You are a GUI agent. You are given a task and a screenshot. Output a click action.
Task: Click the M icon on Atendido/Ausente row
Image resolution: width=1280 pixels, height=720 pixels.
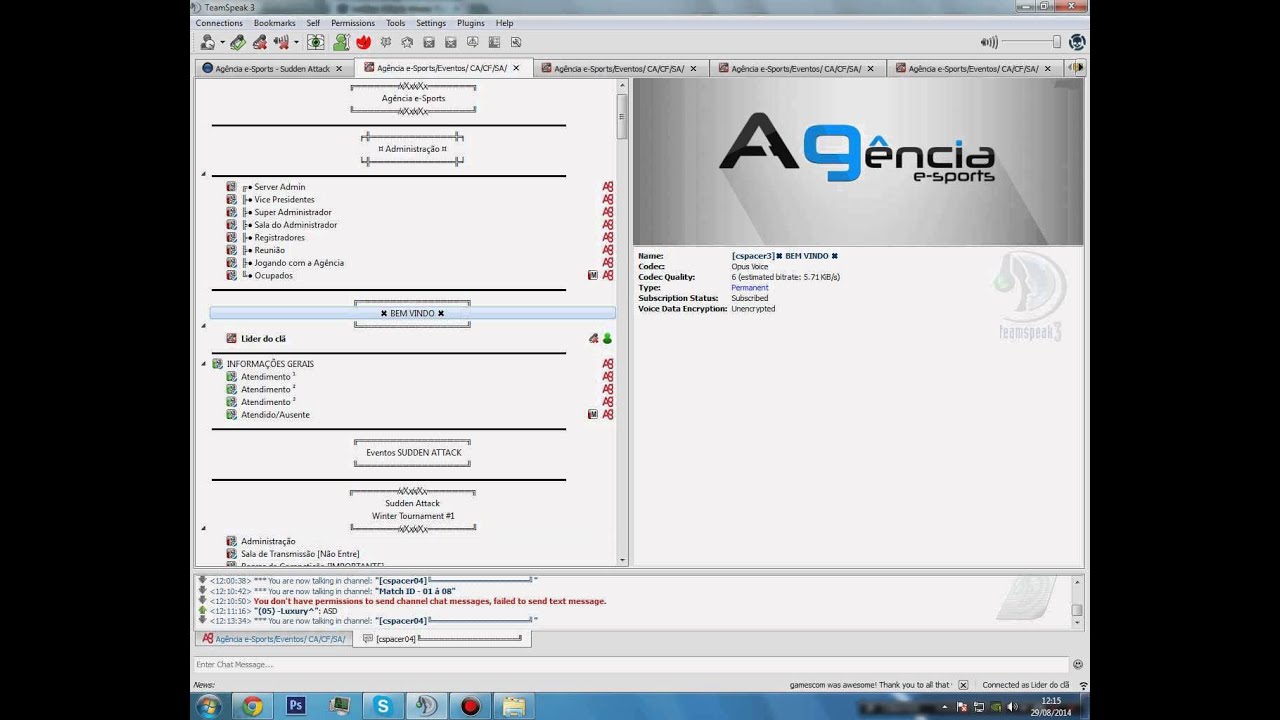tap(593, 414)
